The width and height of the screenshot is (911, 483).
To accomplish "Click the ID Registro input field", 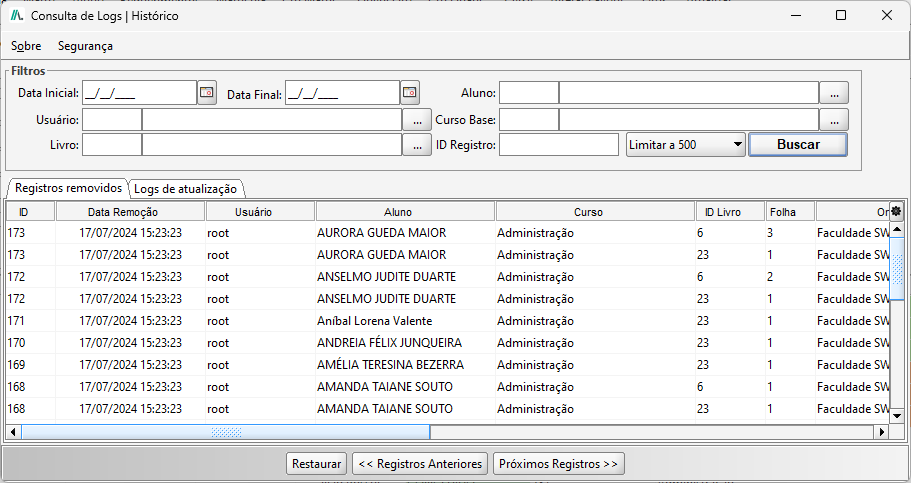I will pos(559,145).
